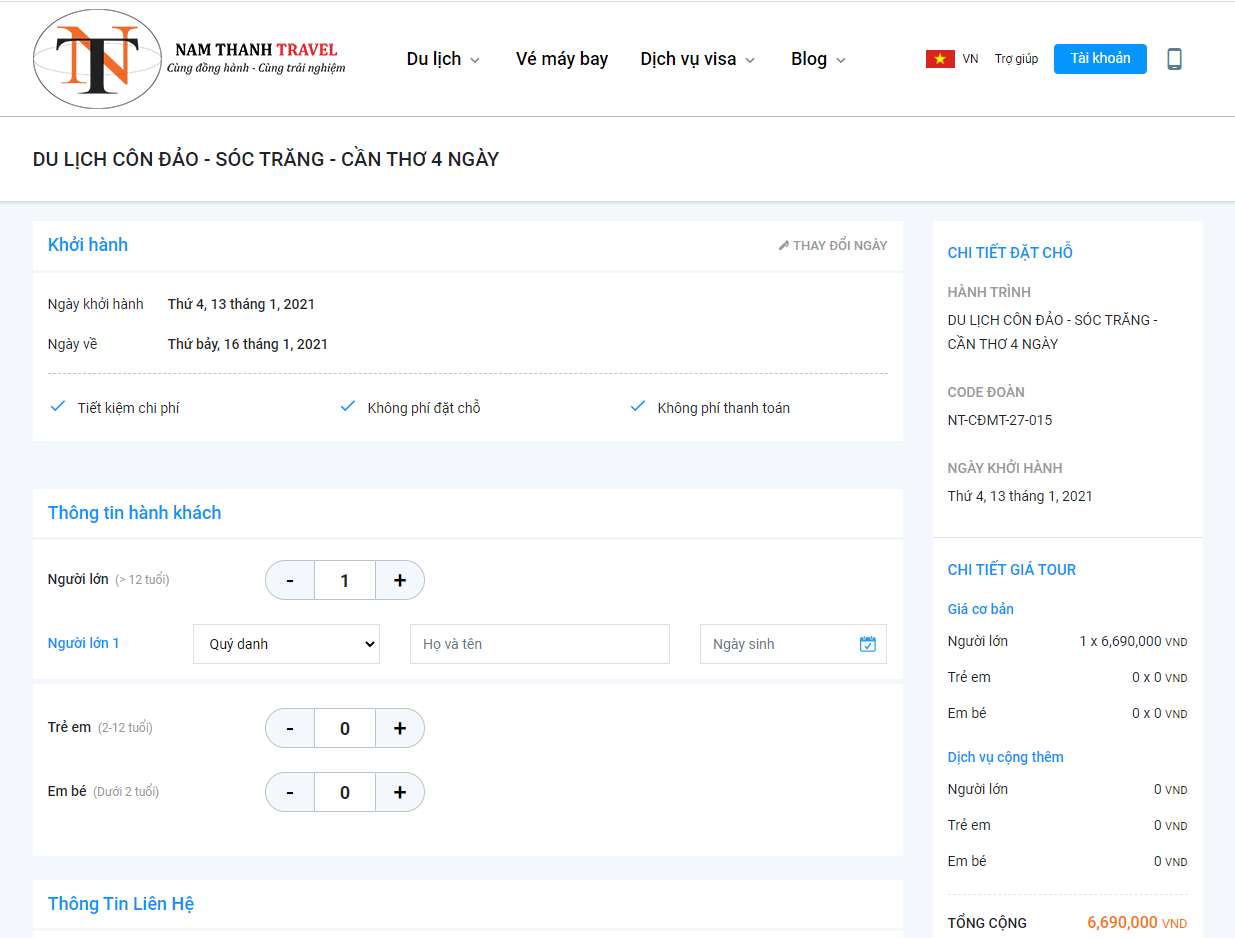Add one child with Trẻ em plus
The height and width of the screenshot is (938, 1235).
400,728
